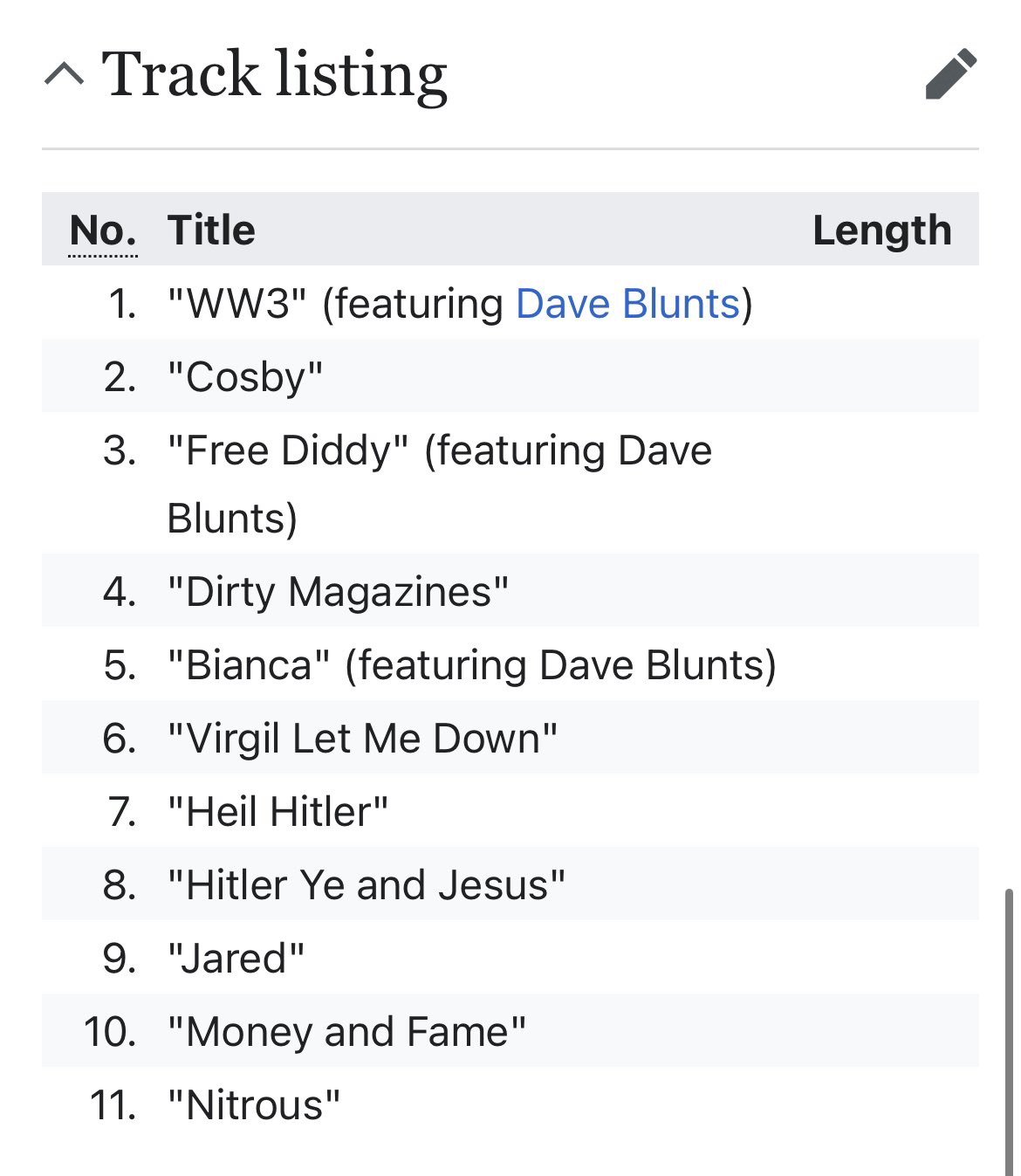This screenshot has width=1021, height=1176.
Task: Select the "Cosby" track row
Action: point(245,377)
